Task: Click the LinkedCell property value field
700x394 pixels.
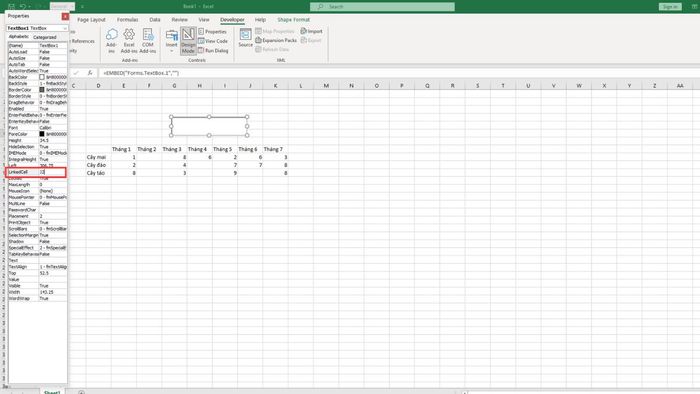Action: point(52,172)
